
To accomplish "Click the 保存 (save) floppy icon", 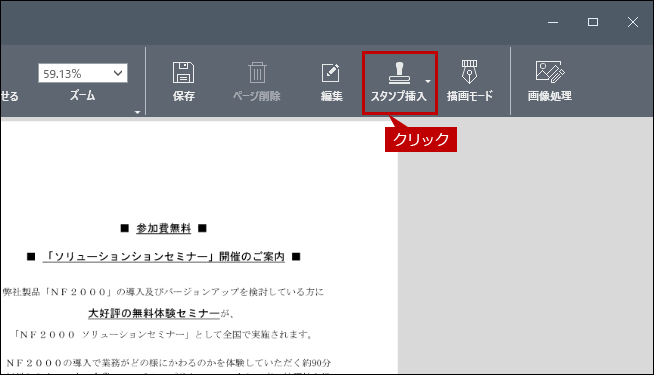I will [184, 73].
